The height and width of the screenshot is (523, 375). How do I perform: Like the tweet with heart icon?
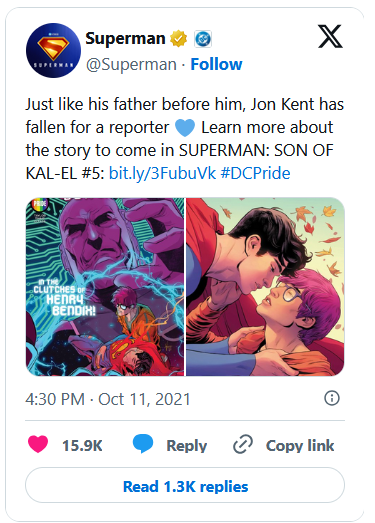(x=38, y=444)
